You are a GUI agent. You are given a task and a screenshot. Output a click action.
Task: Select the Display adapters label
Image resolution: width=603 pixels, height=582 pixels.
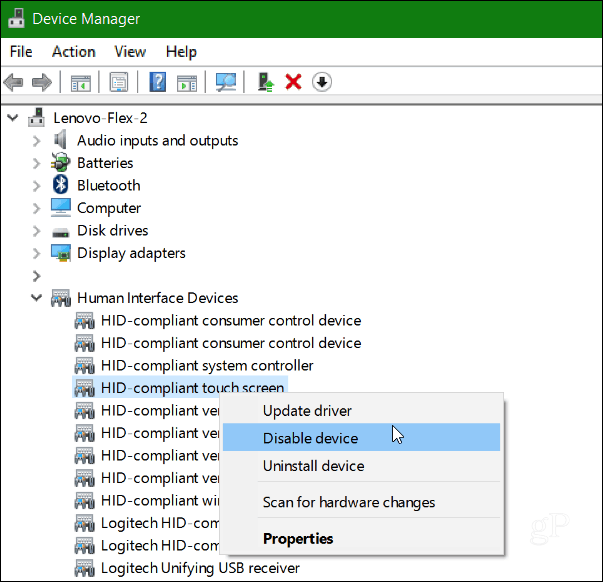pyautogui.click(x=131, y=253)
